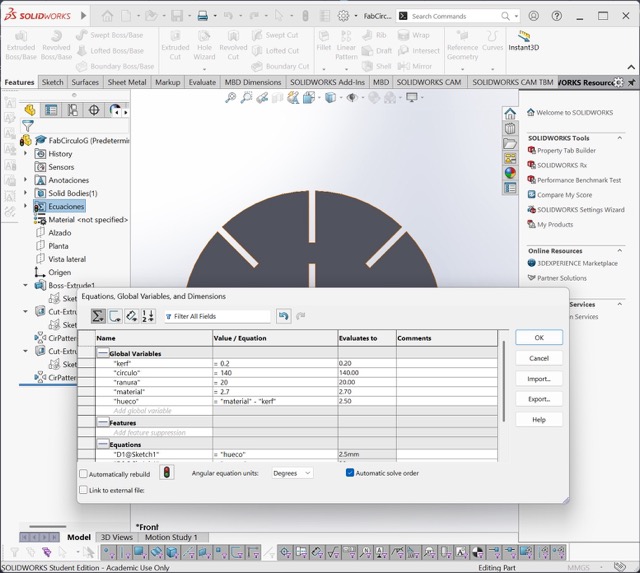Open the Motion Study 1 tab
The image size is (640, 573).
pyautogui.click(x=171, y=537)
